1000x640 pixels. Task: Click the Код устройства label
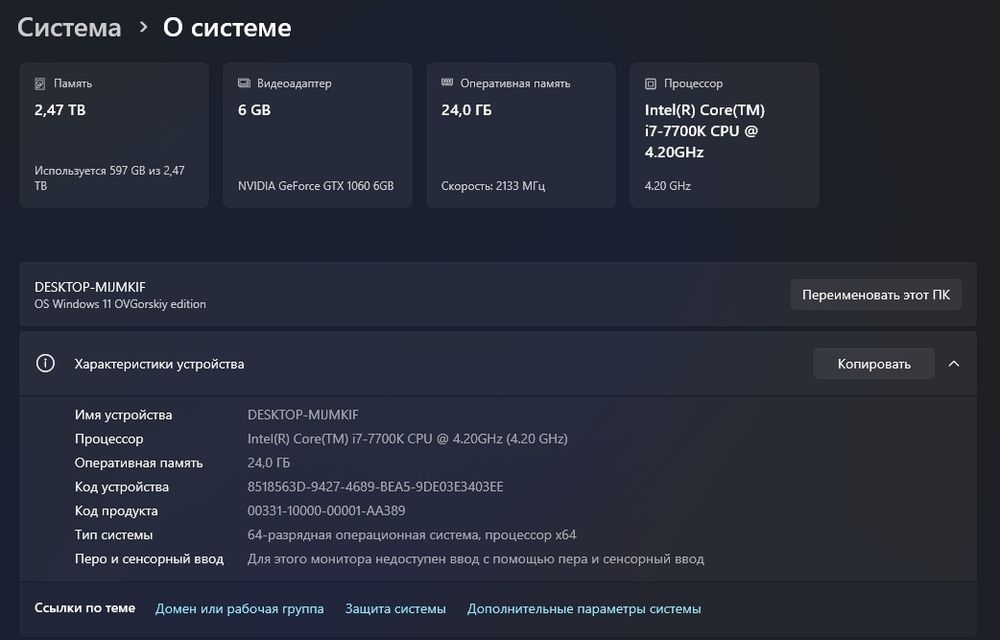122,487
